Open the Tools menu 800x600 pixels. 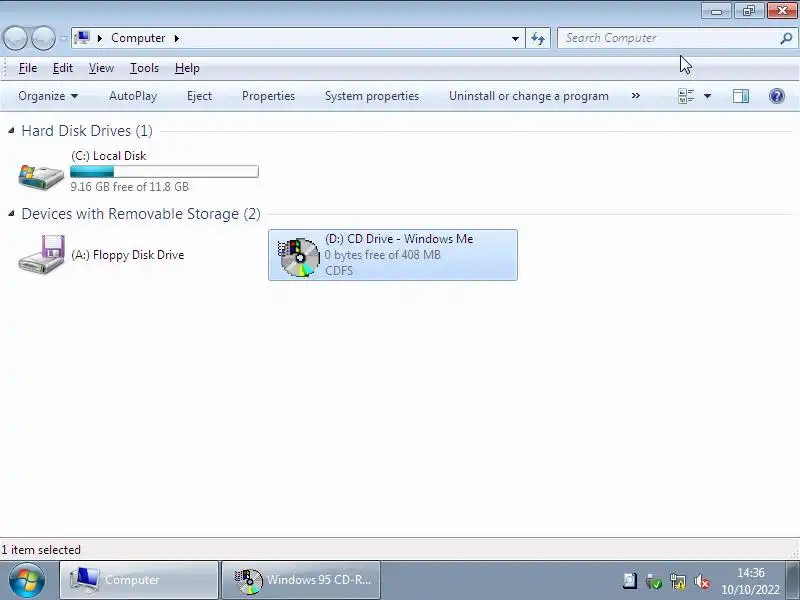click(x=144, y=68)
